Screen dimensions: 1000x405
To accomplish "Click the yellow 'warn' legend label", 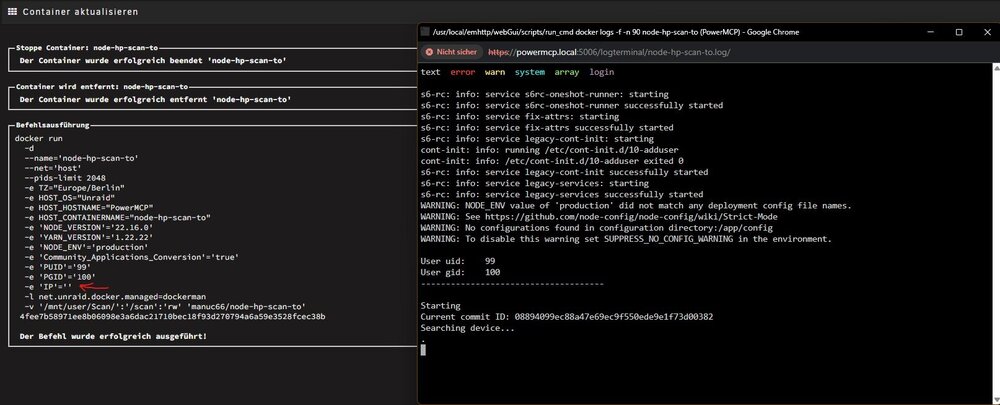I will click(x=495, y=72).
